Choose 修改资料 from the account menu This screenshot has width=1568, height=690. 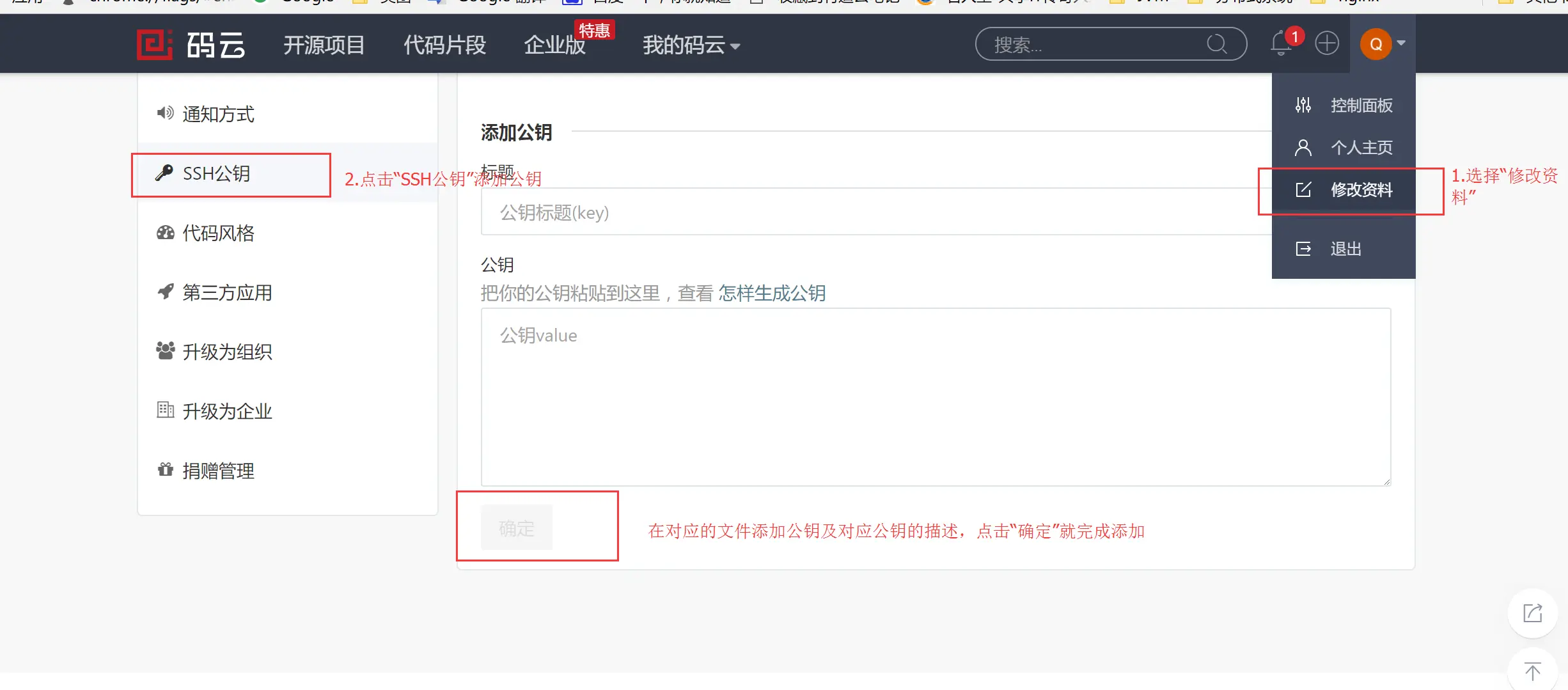1361,190
